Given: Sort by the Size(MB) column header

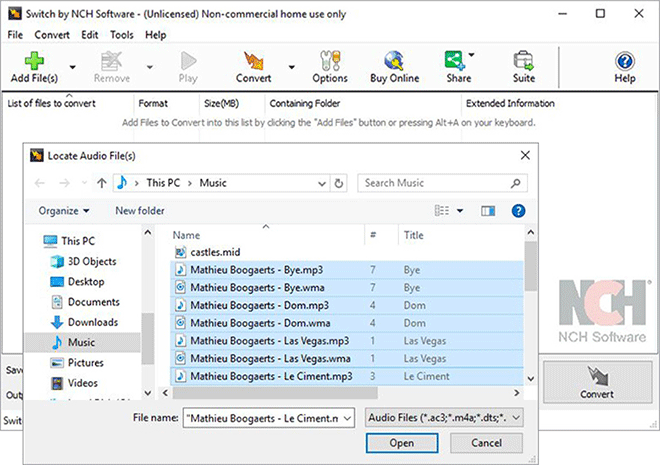Looking at the screenshot, I should coord(232,104).
